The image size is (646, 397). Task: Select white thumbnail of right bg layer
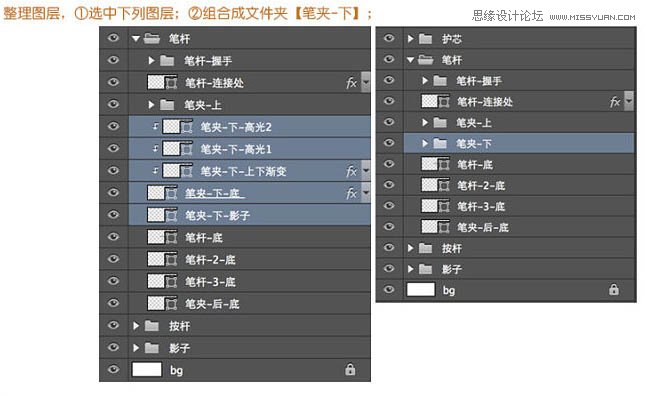pyautogui.click(x=421, y=289)
